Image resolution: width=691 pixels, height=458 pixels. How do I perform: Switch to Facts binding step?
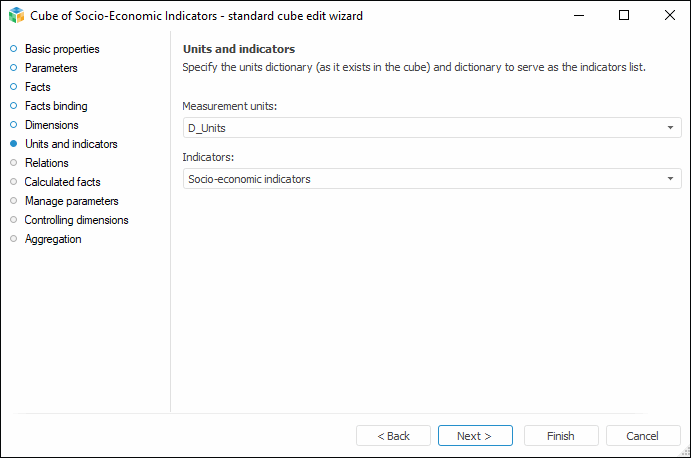pyautogui.click(x=56, y=106)
